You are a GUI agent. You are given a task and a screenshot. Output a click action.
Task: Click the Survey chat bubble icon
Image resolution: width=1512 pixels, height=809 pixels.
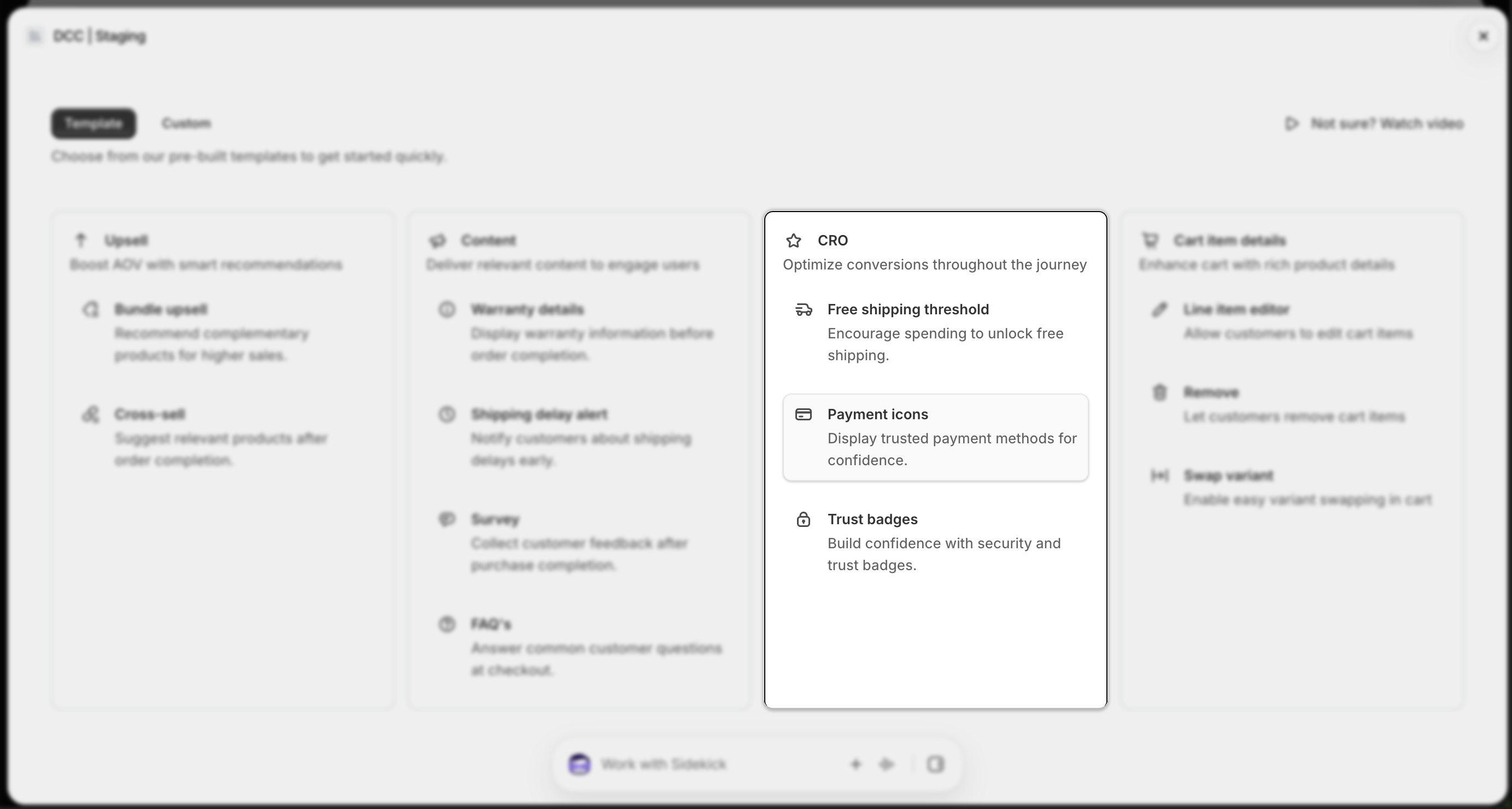point(447,519)
